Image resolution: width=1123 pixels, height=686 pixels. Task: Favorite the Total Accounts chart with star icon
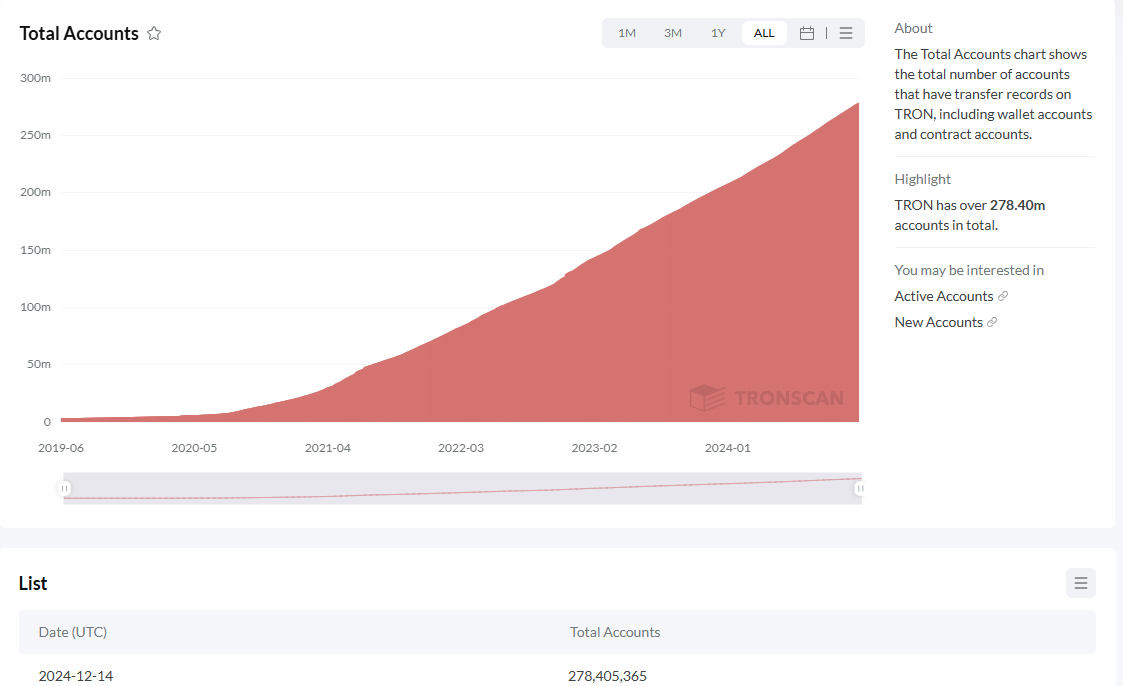pos(154,34)
